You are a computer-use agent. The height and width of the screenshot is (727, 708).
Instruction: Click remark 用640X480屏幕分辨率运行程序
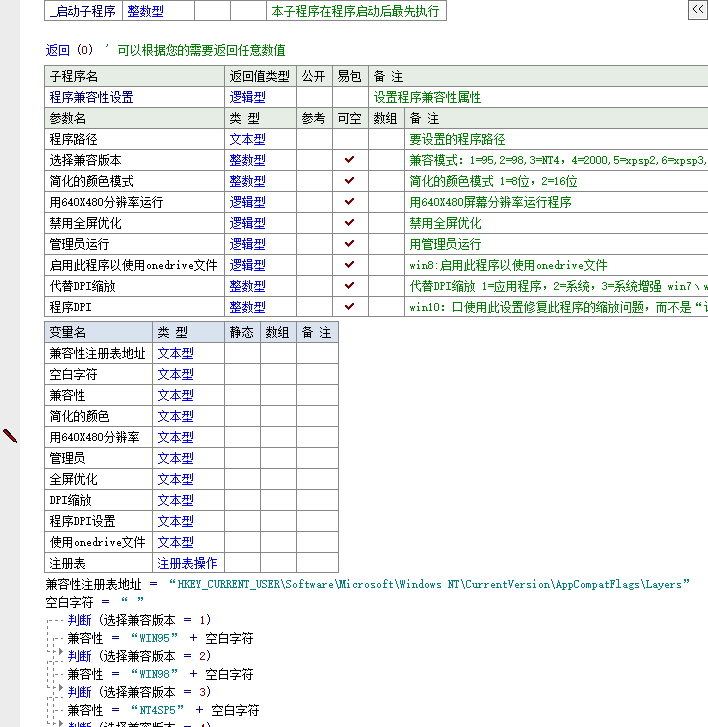pos(491,202)
